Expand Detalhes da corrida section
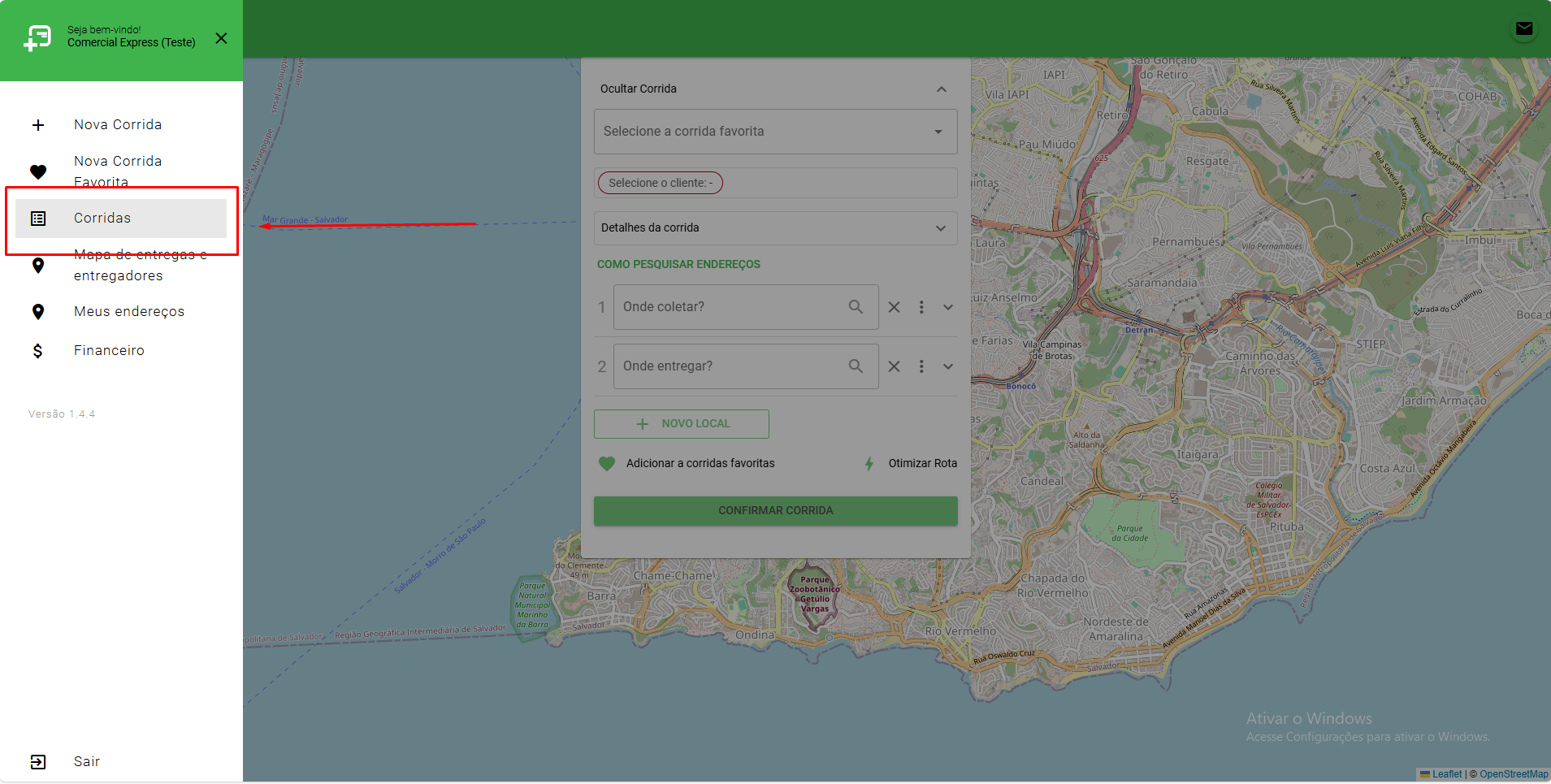 pyautogui.click(x=776, y=228)
